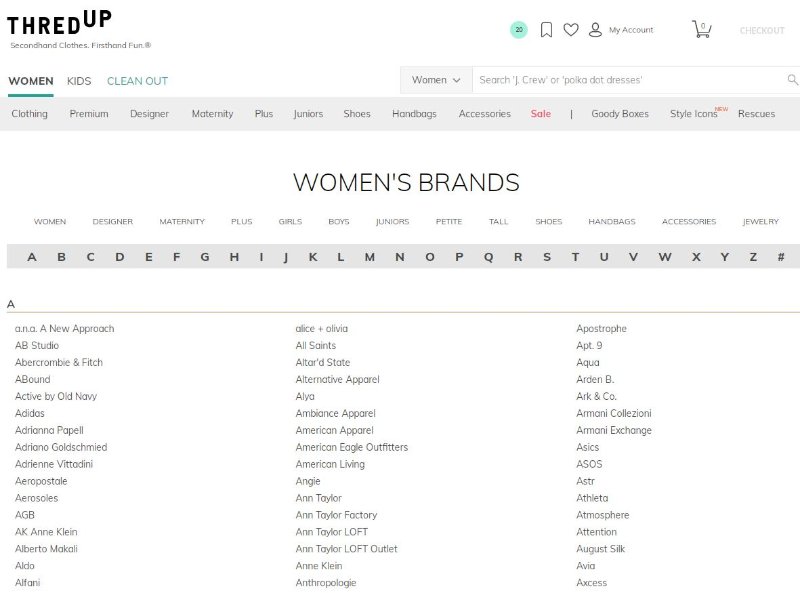Open the Apt. 9 brand link
Viewport: 800px width, 593px height.
(589, 345)
